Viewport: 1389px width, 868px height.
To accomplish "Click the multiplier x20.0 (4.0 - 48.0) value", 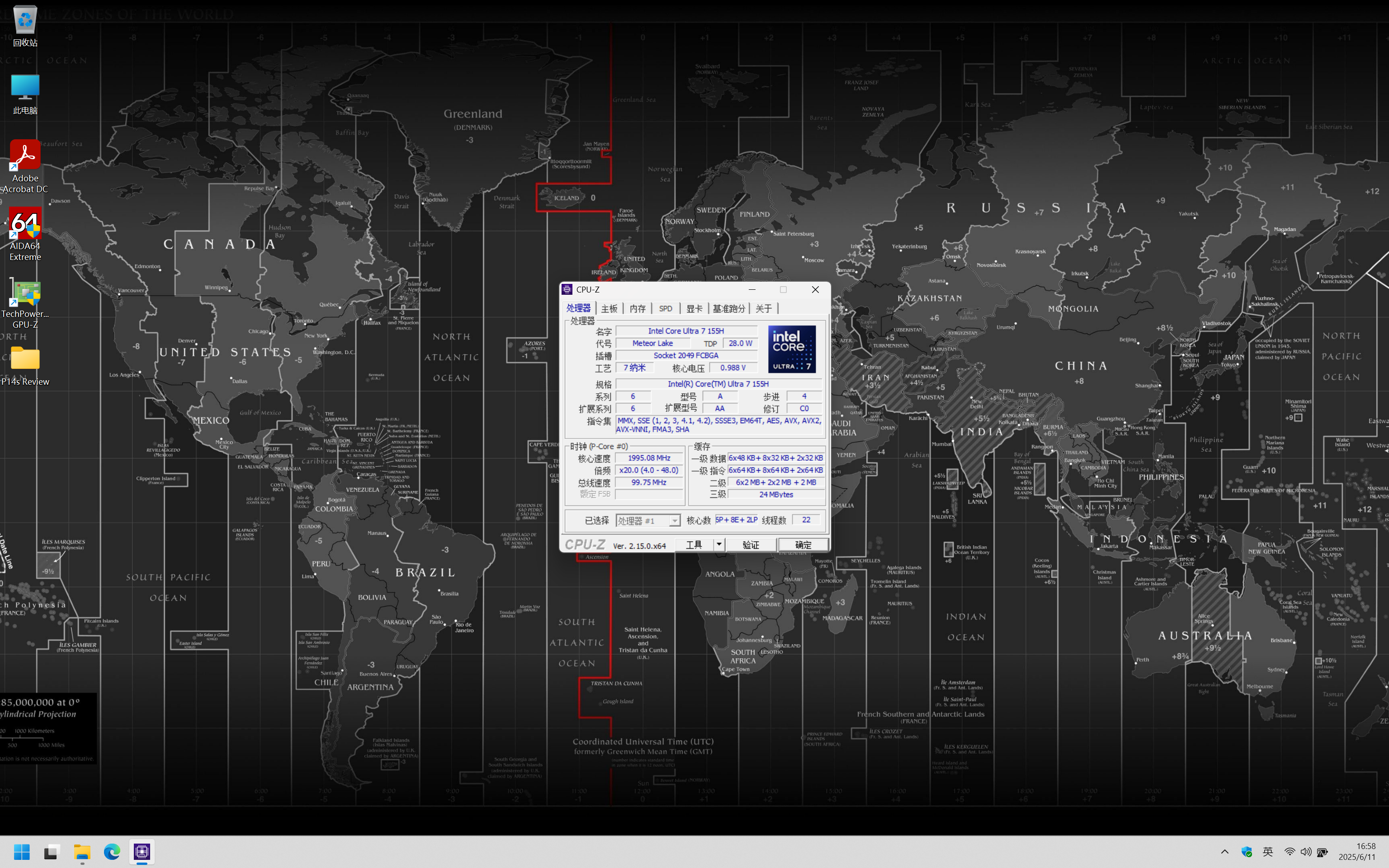I will pyautogui.click(x=649, y=470).
